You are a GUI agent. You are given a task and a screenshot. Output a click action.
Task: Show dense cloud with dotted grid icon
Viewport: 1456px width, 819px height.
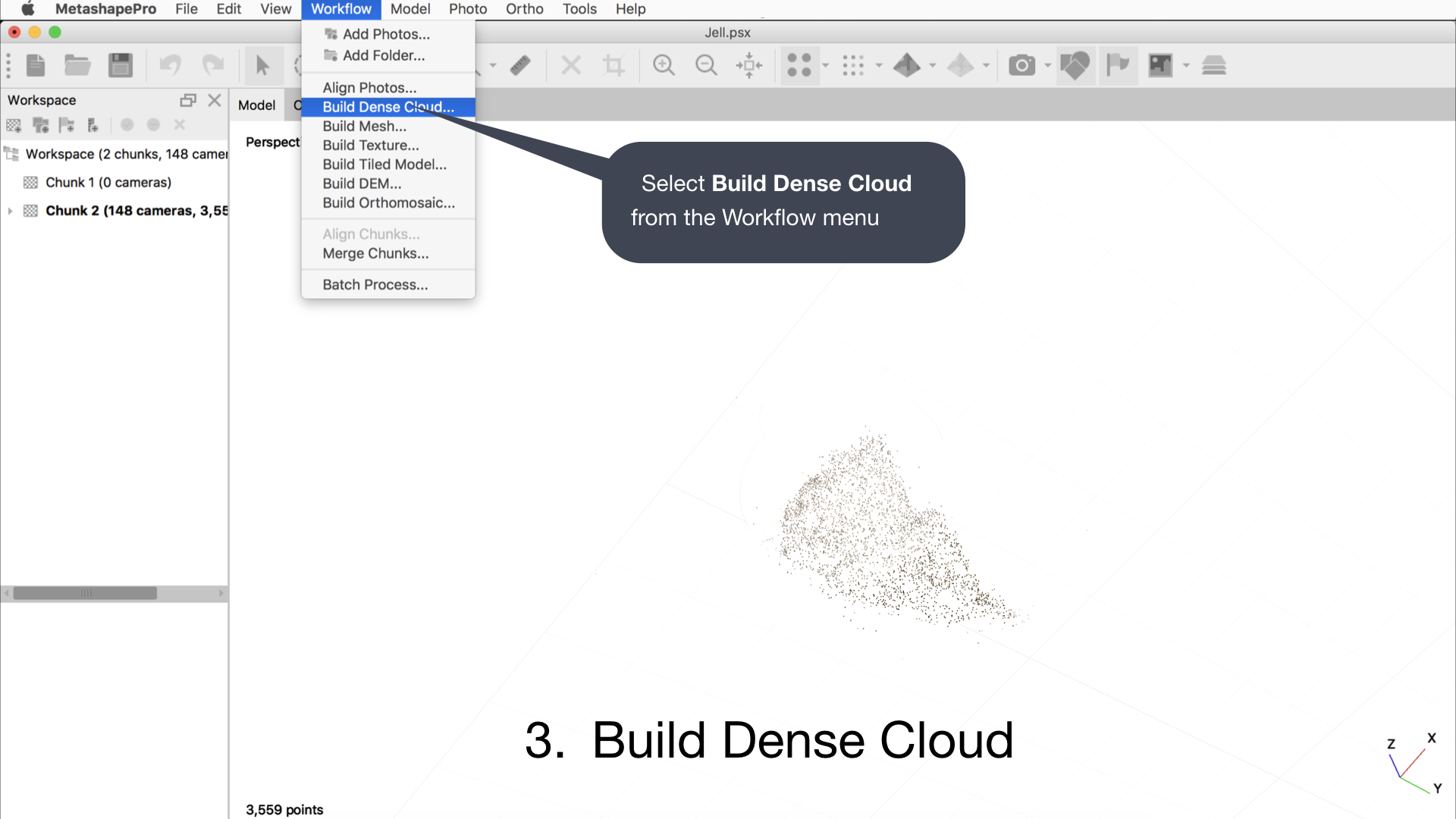(853, 65)
